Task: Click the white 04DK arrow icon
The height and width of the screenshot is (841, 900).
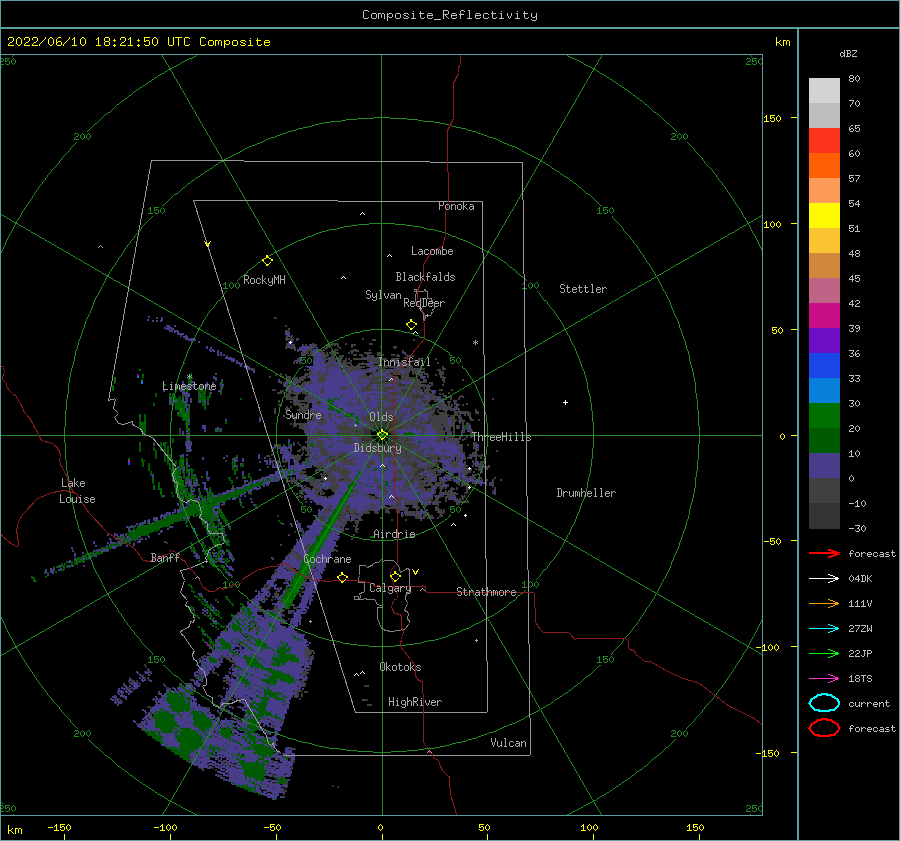Action: (x=824, y=578)
